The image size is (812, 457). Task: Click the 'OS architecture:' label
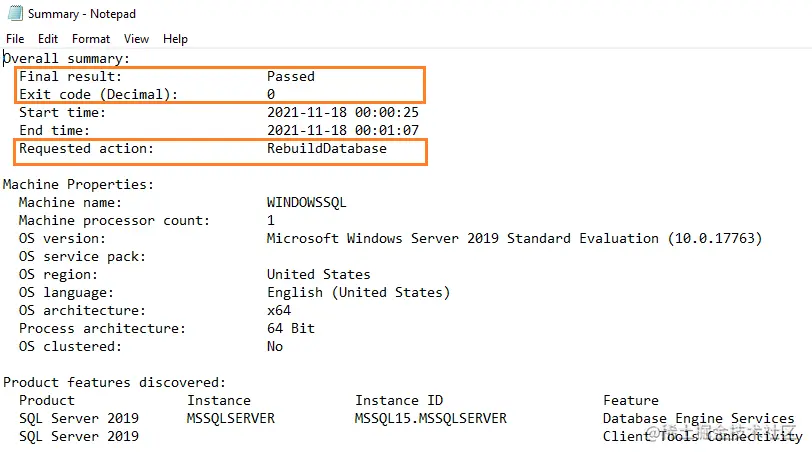click(82, 311)
